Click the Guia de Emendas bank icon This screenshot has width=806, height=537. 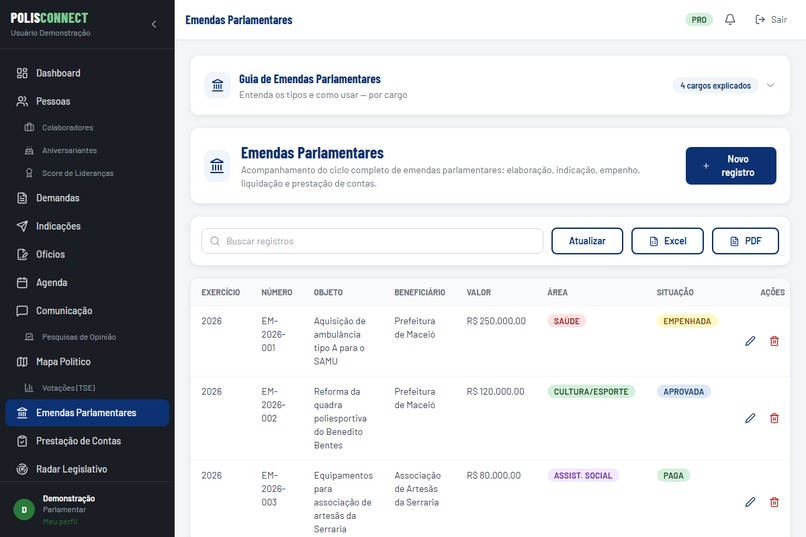[x=217, y=85]
